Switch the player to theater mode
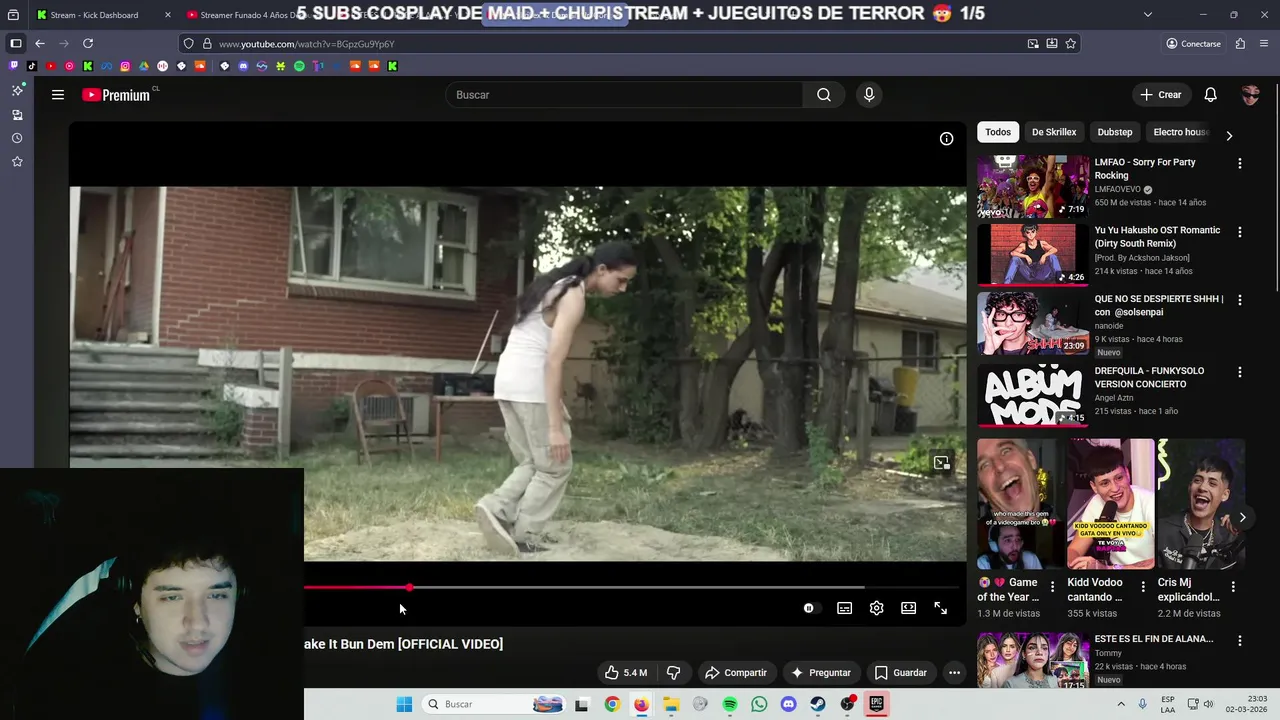 (x=908, y=608)
